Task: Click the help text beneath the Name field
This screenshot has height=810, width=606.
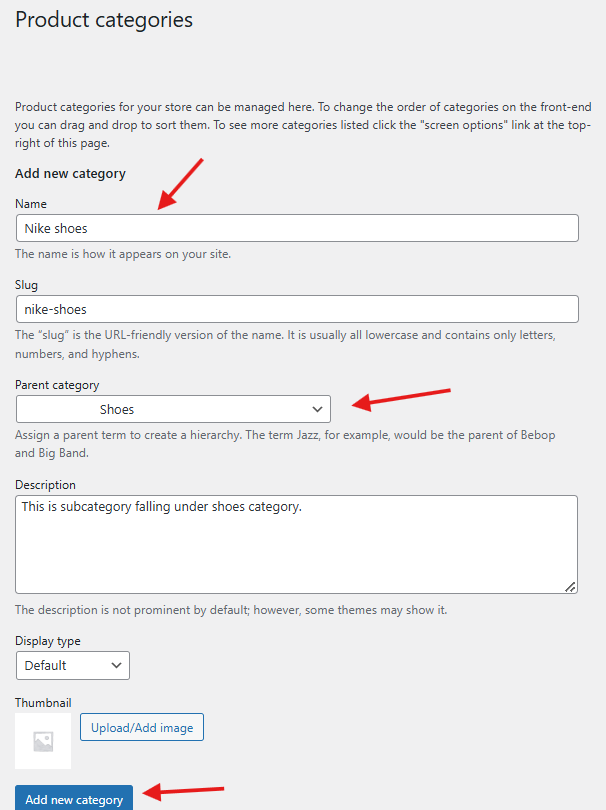Action: pos(123,254)
